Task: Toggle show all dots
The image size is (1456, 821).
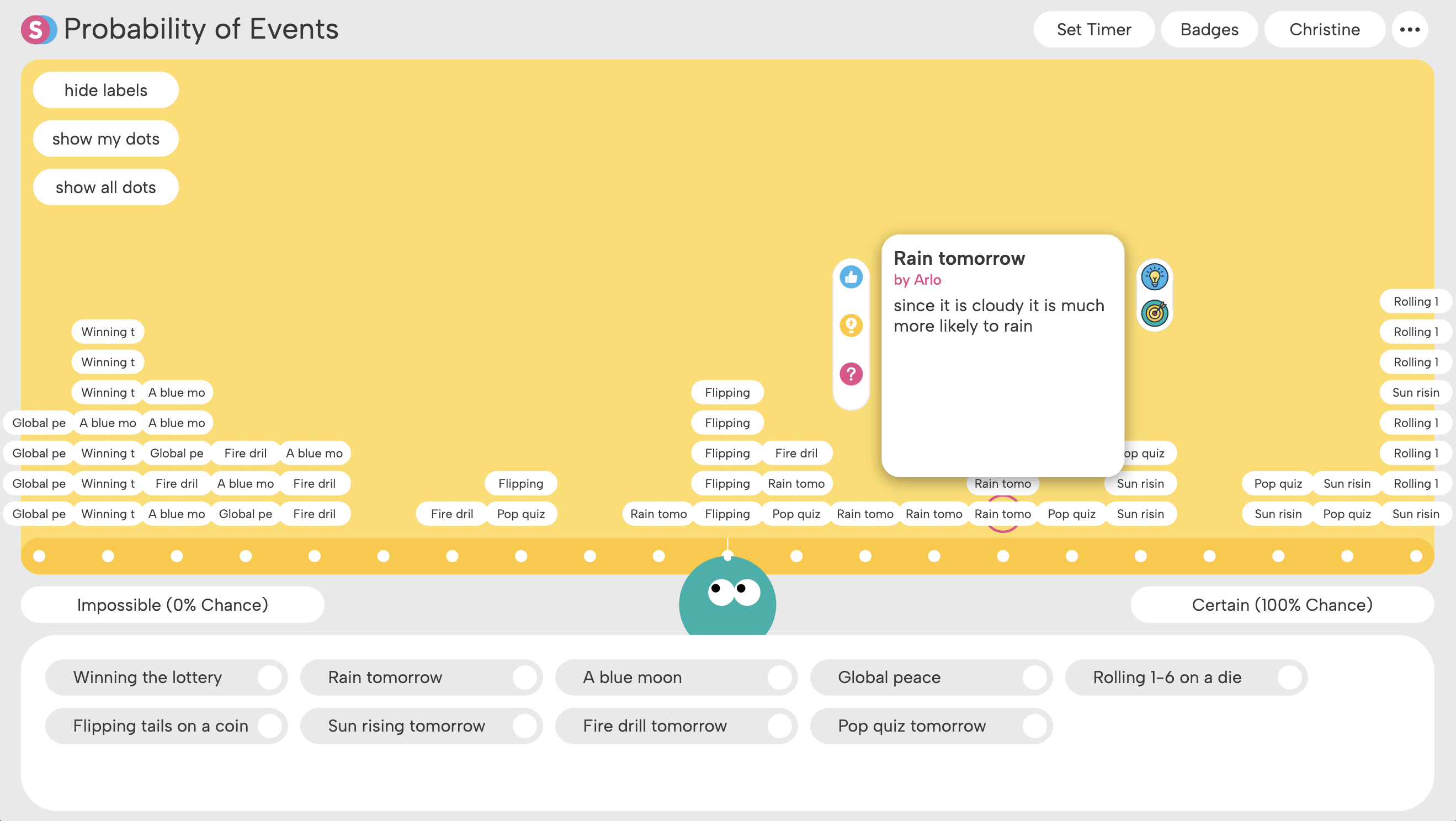Action: click(x=106, y=187)
